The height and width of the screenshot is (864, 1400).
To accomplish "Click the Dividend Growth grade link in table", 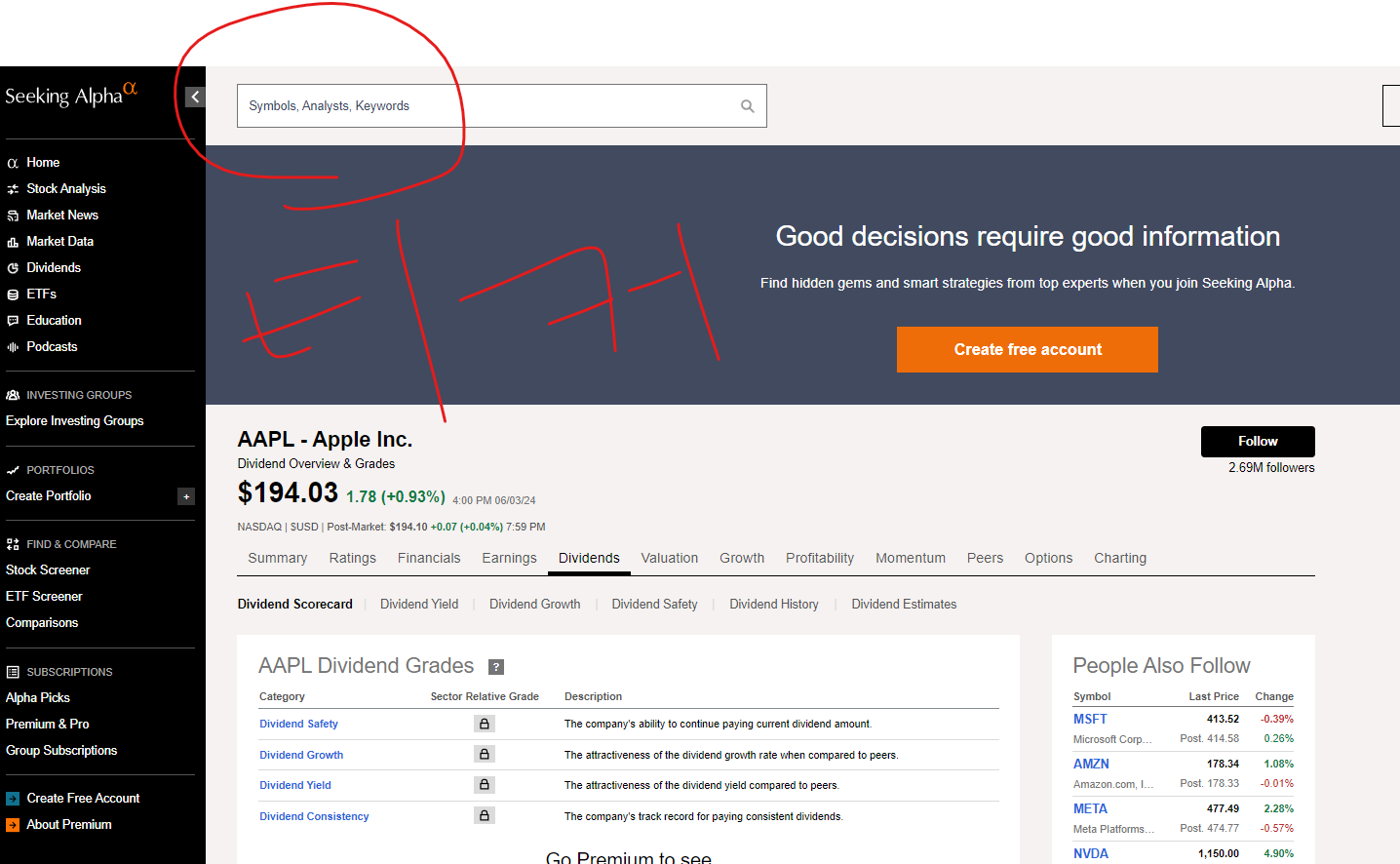I will point(301,755).
